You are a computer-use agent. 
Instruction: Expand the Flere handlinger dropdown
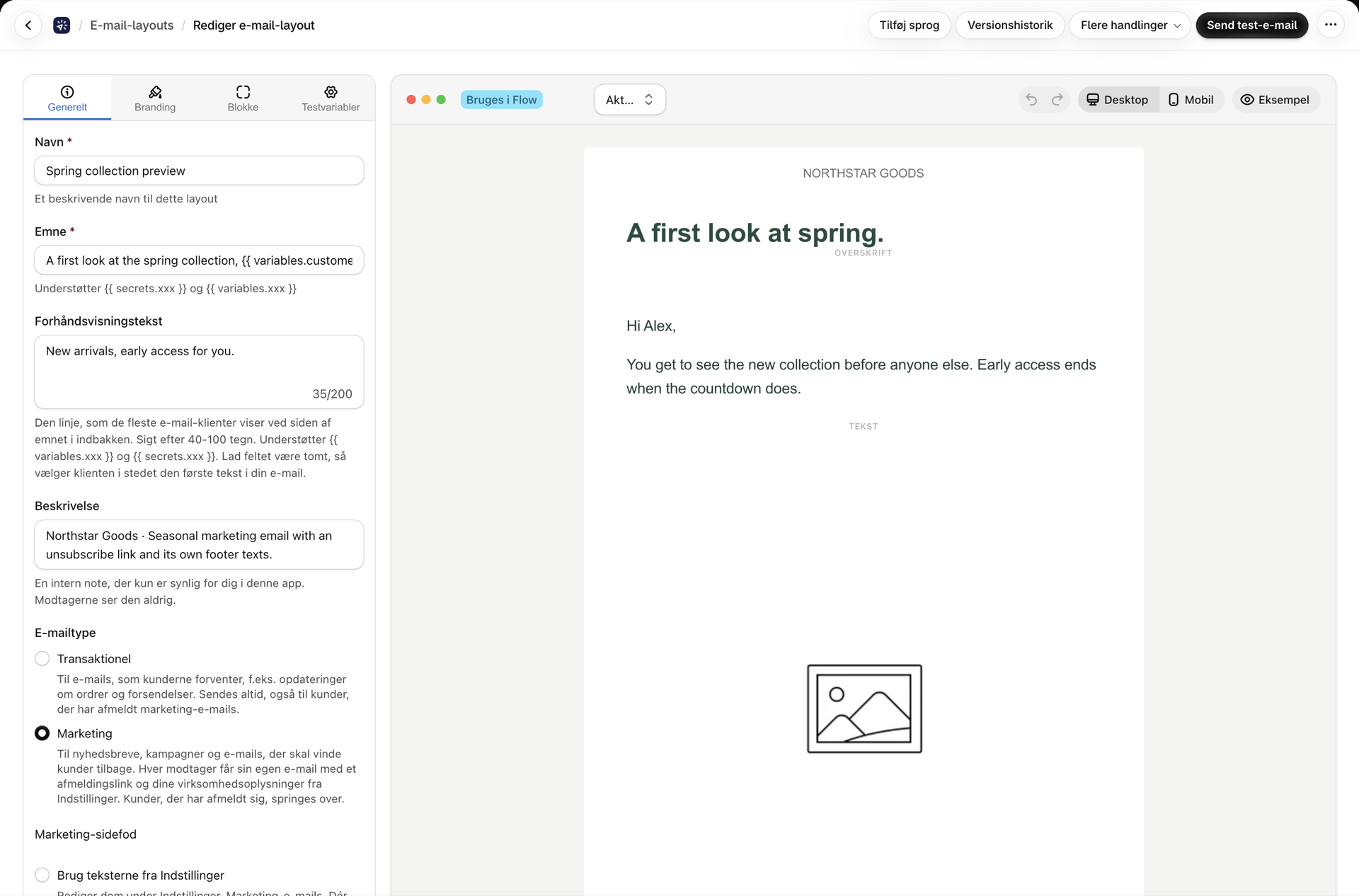click(x=1130, y=25)
